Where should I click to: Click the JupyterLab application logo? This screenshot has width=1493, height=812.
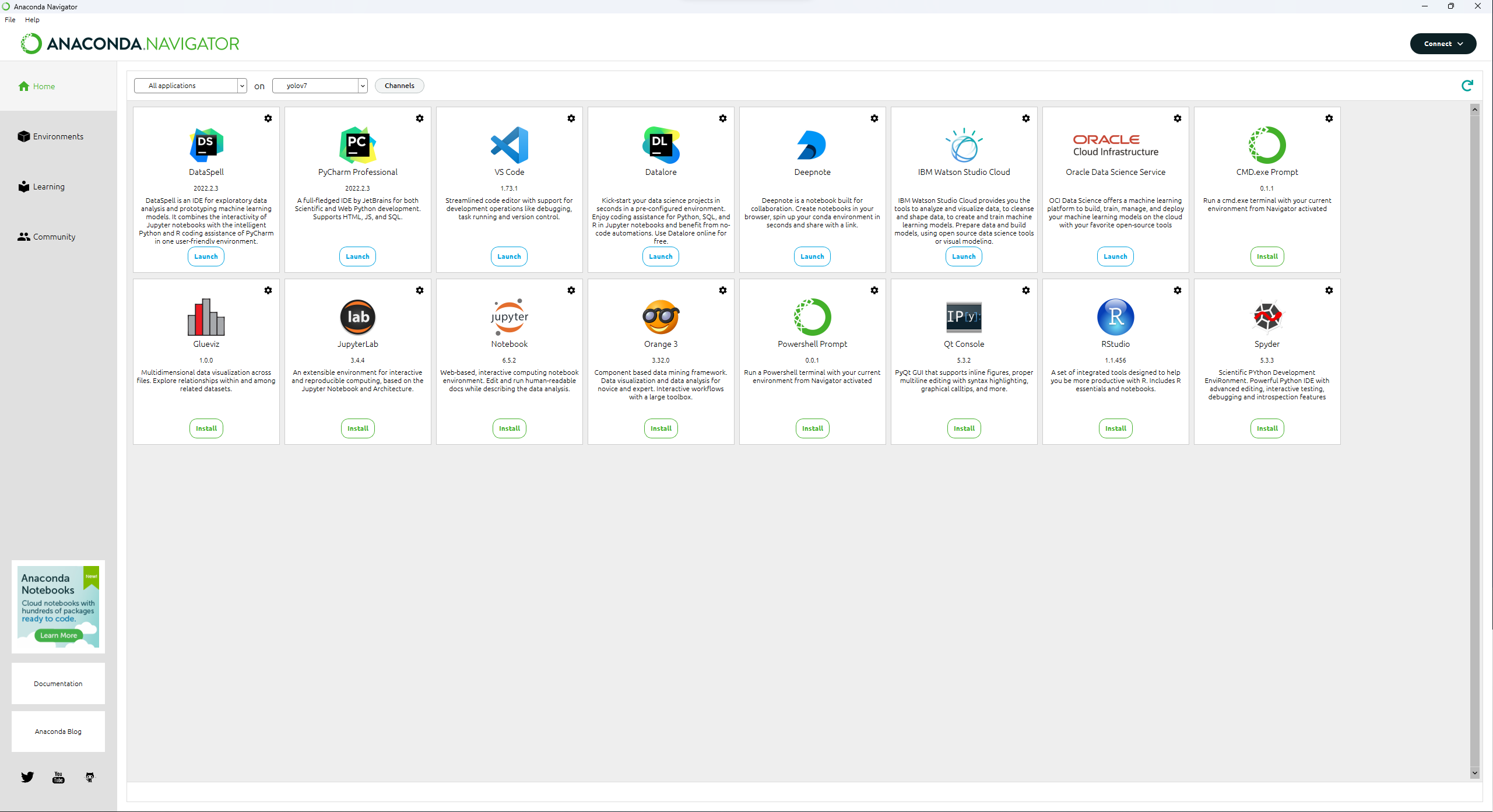[358, 317]
